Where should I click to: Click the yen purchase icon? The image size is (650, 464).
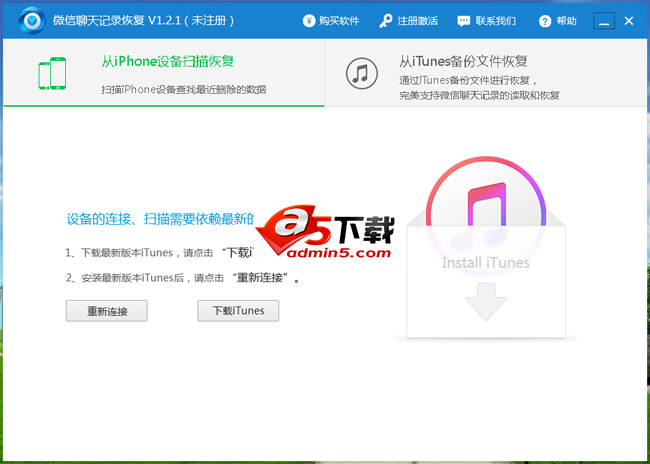click(309, 21)
